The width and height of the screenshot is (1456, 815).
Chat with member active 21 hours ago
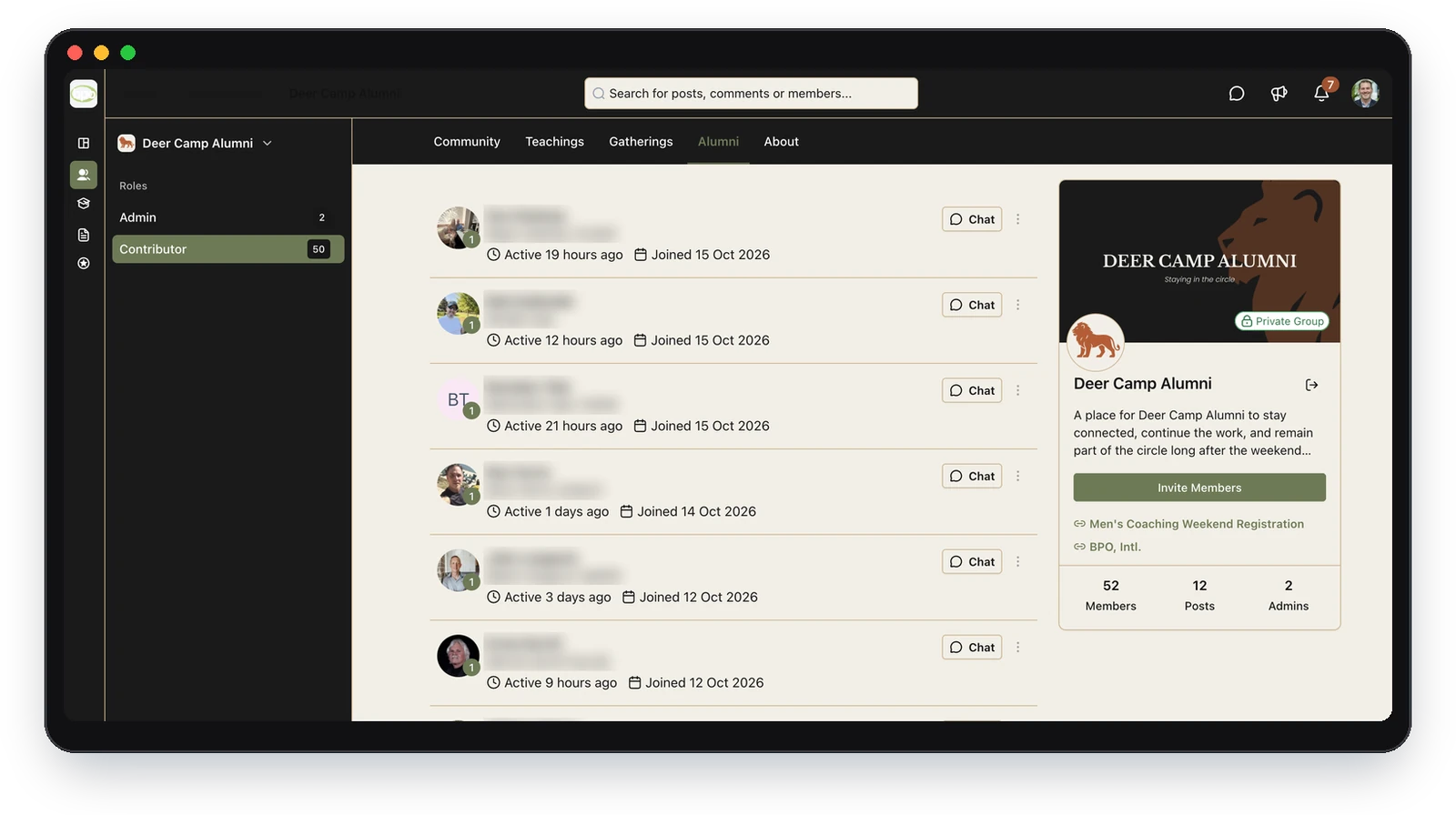pyautogui.click(x=972, y=390)
